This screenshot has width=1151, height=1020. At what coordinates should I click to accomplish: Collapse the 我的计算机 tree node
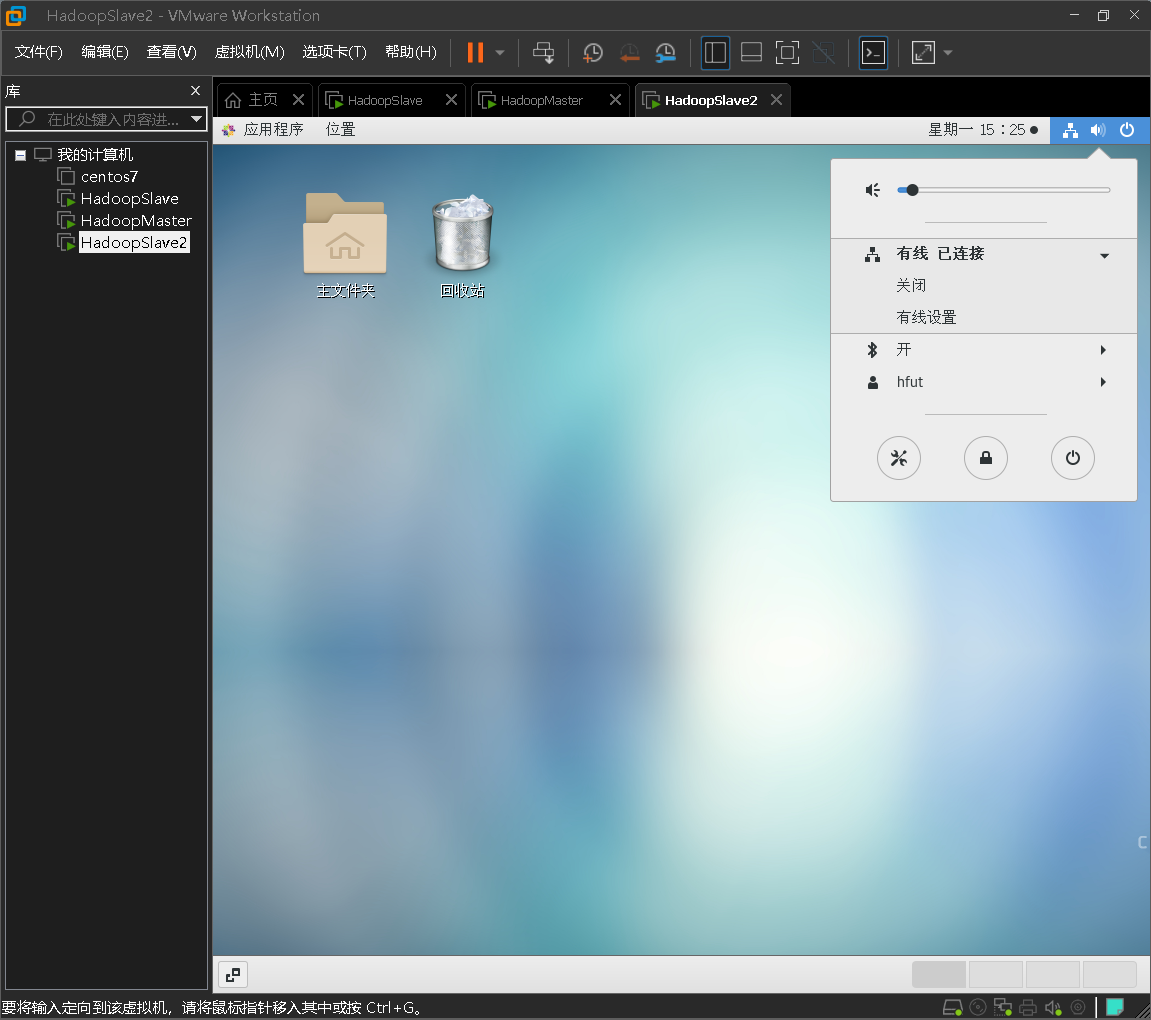21,155
